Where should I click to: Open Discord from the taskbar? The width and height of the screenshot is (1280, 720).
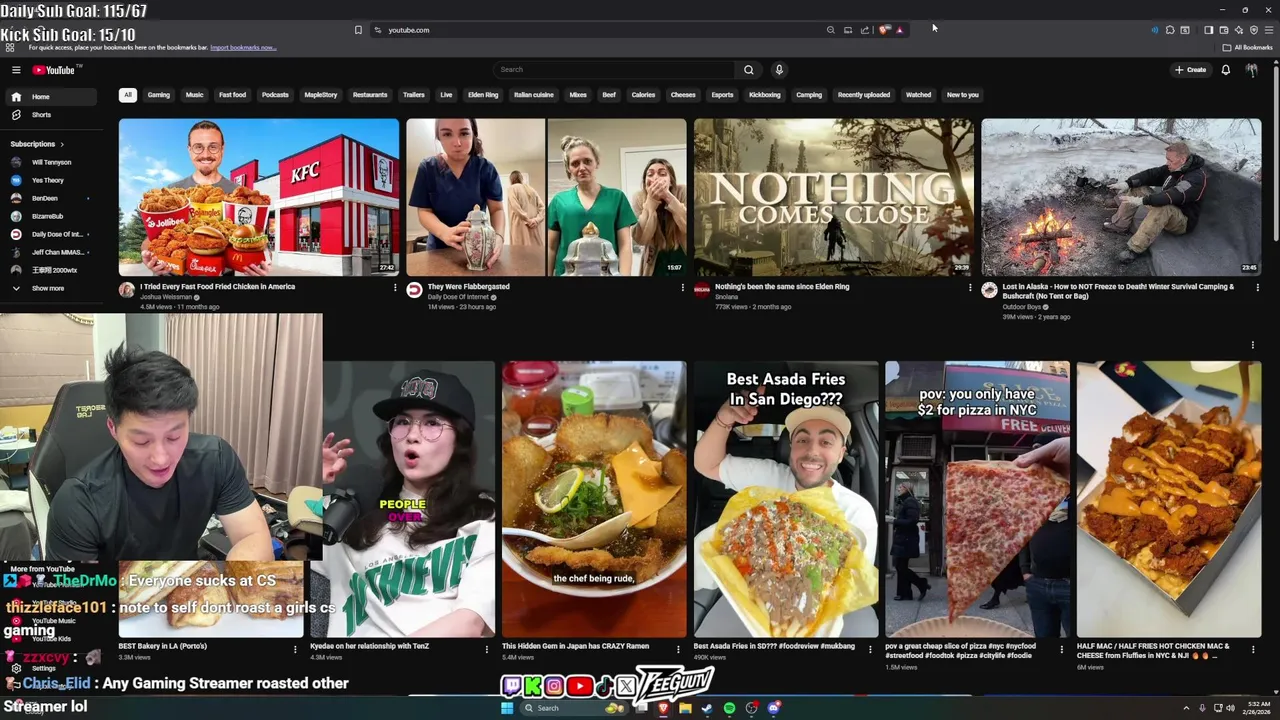tap(774, 708)
